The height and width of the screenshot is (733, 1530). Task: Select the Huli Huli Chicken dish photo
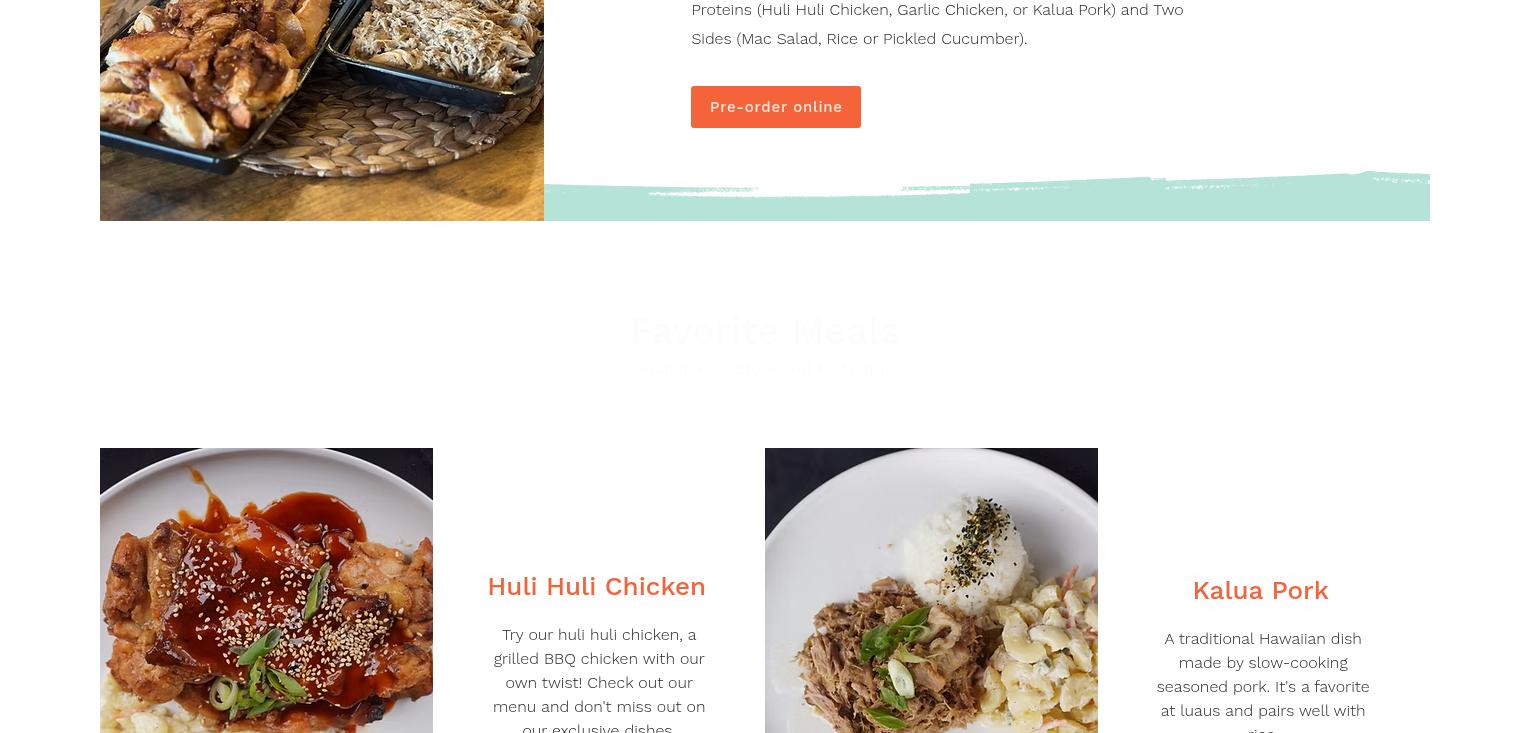pos(266,590)
